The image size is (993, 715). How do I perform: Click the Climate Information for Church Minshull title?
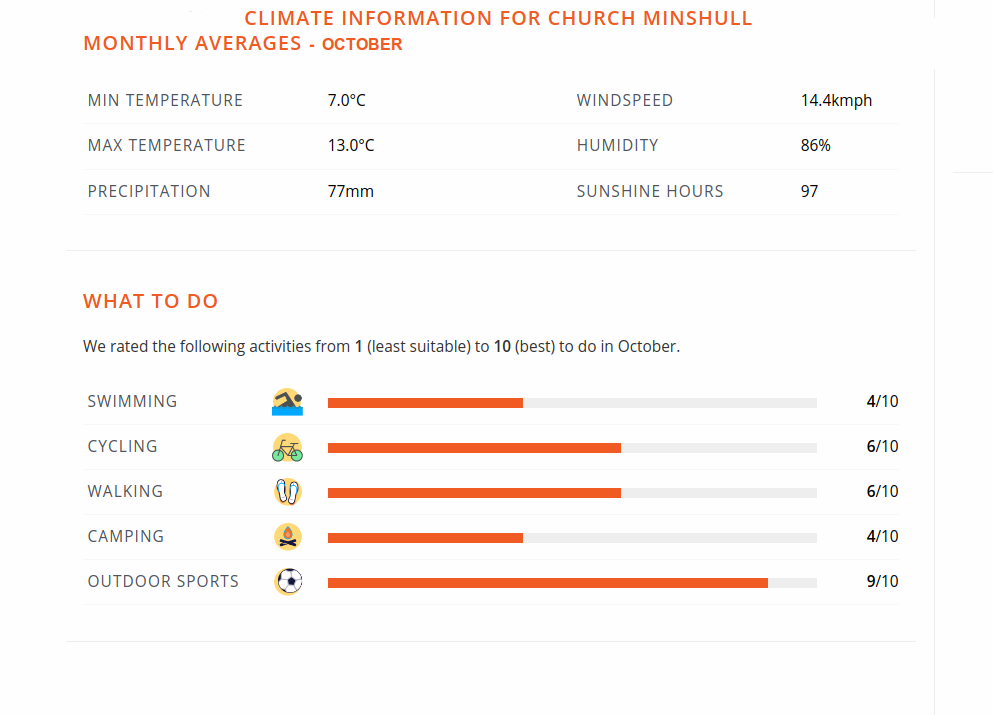point(498,19)
